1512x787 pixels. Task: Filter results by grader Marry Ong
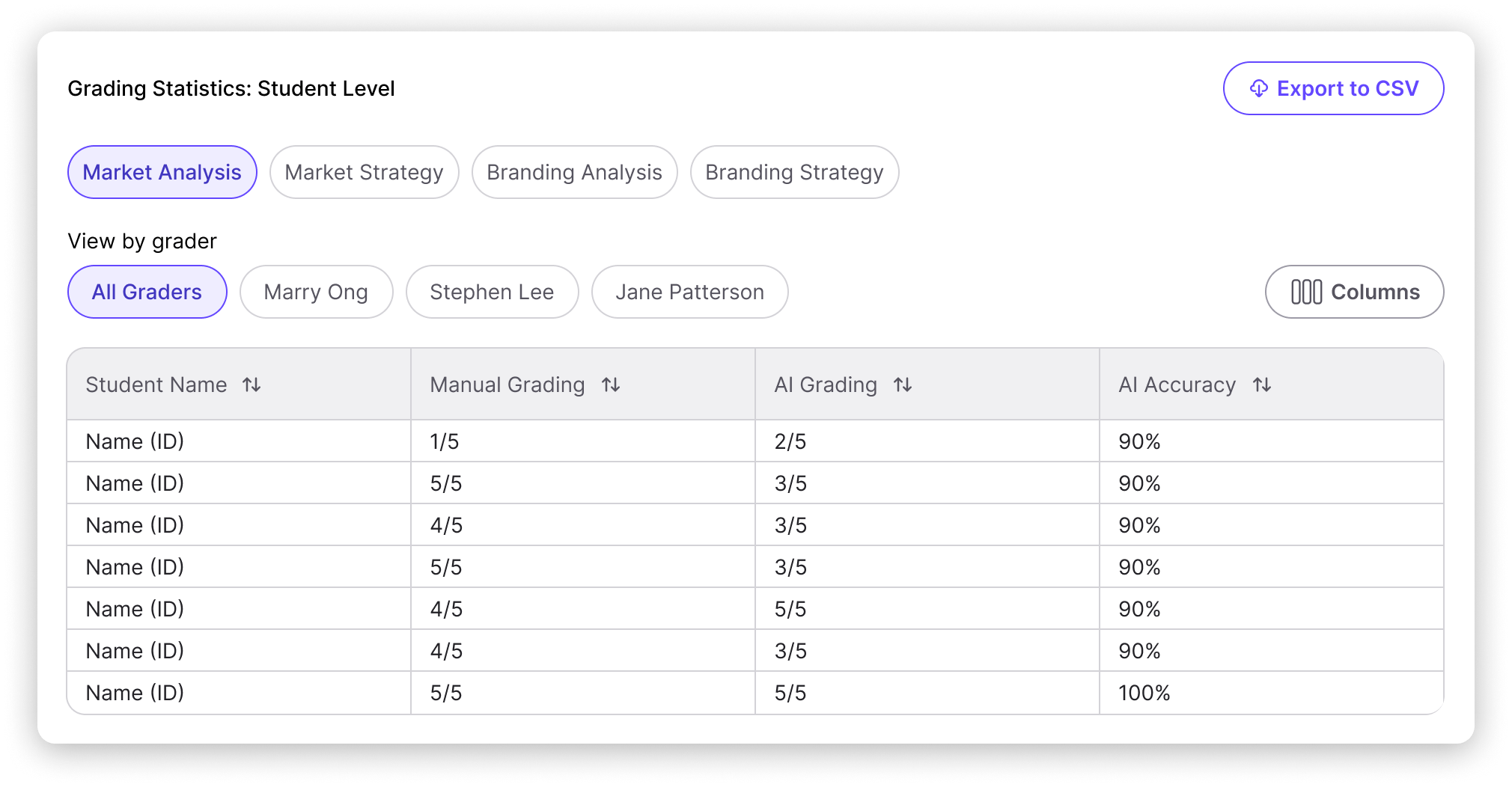[316, 292]
